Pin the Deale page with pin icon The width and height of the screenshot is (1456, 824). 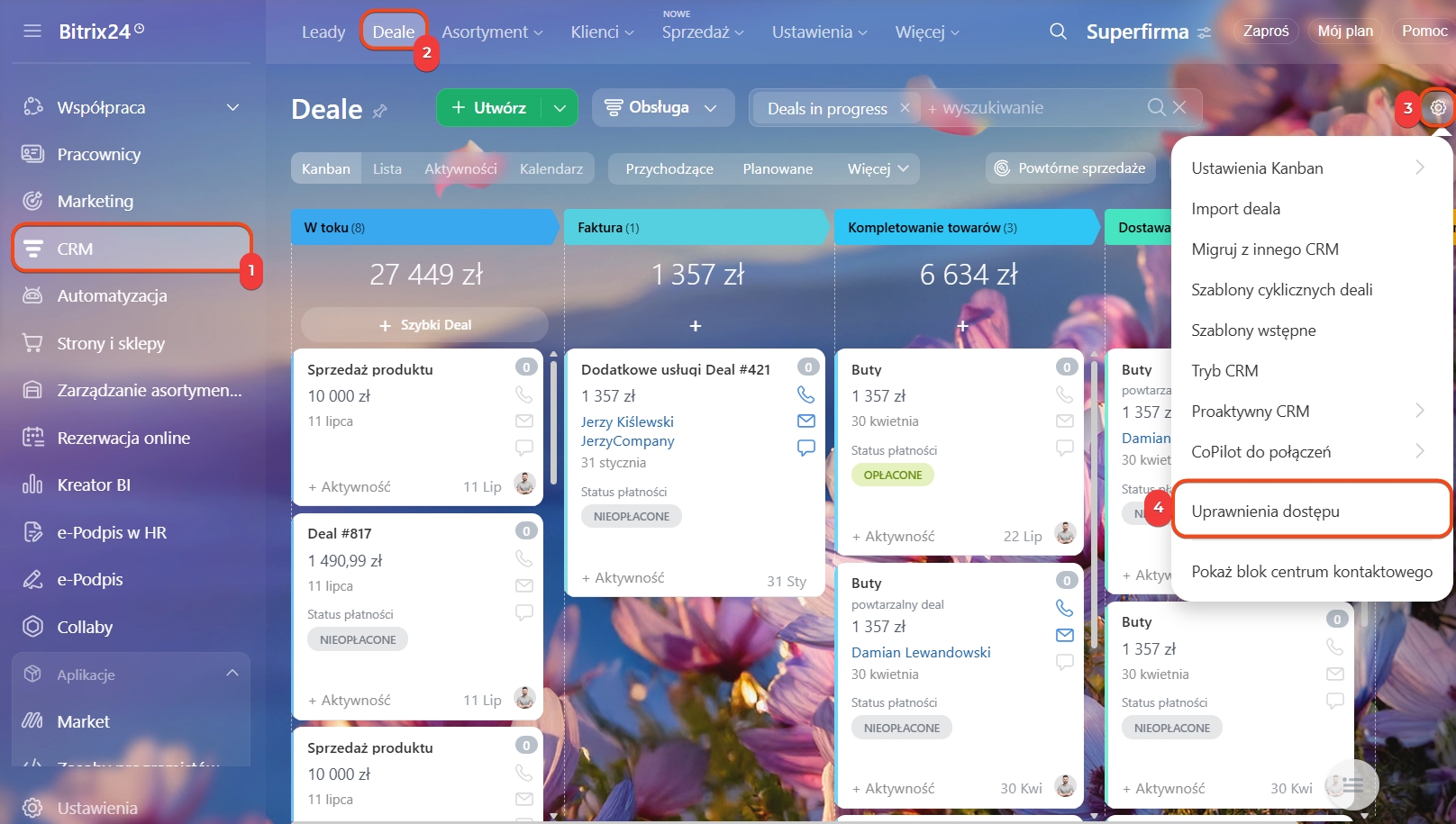point(380,111)
